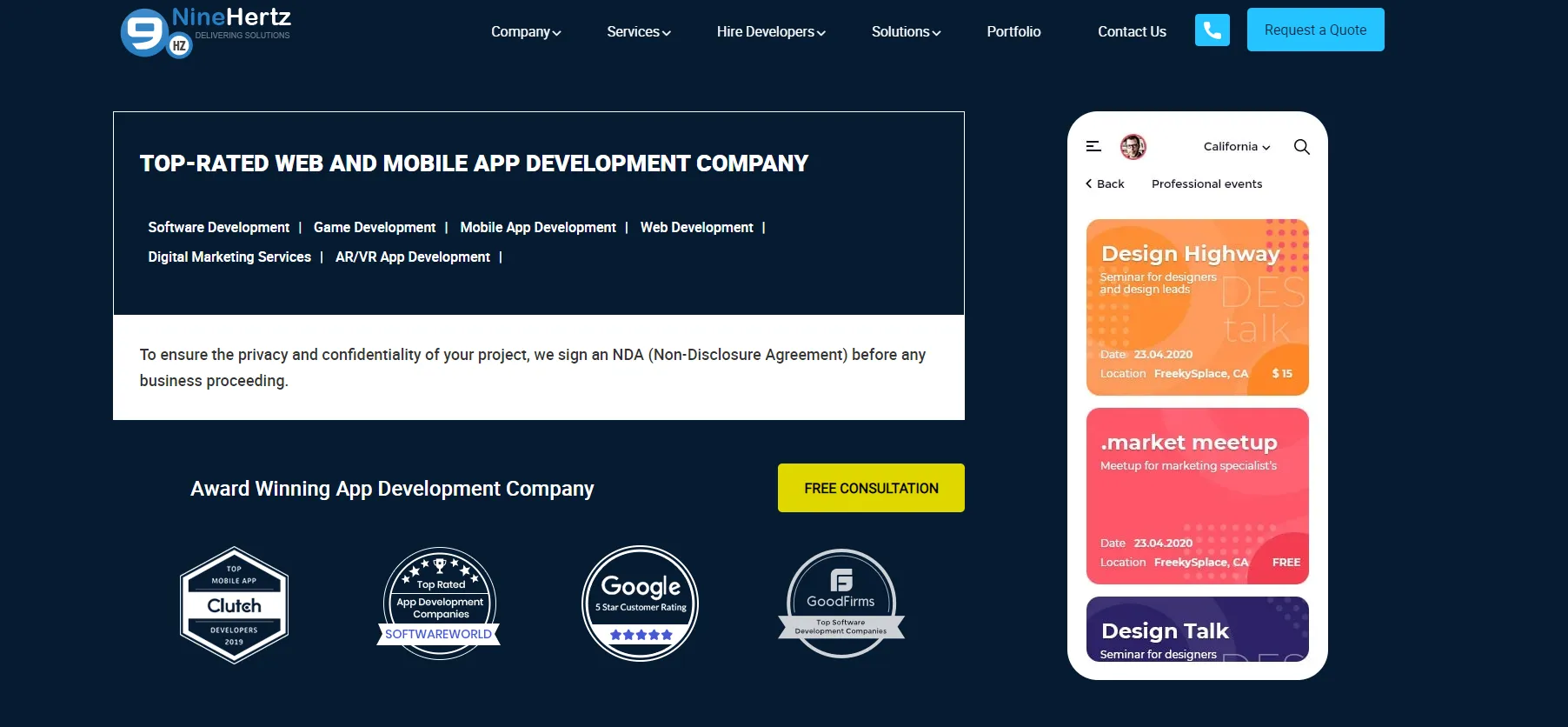
Task: Click the Professional events heading
Action: [1206, 183]
